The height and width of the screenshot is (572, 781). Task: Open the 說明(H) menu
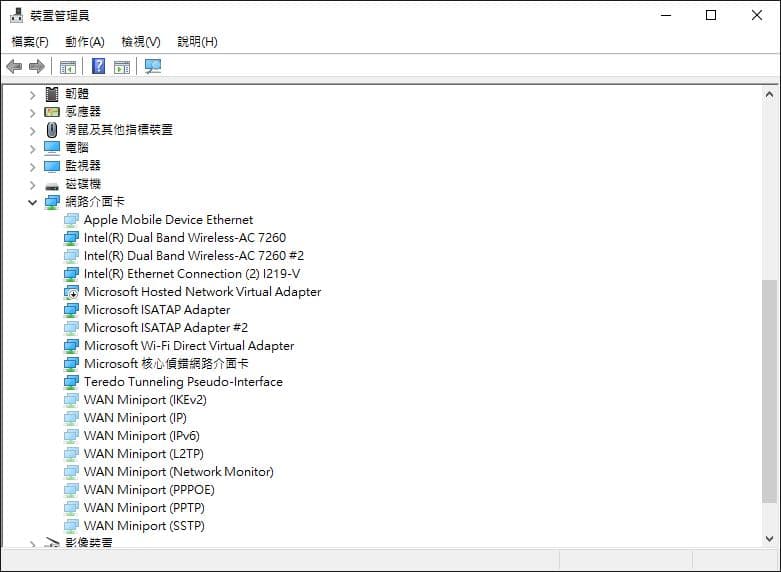197,42
